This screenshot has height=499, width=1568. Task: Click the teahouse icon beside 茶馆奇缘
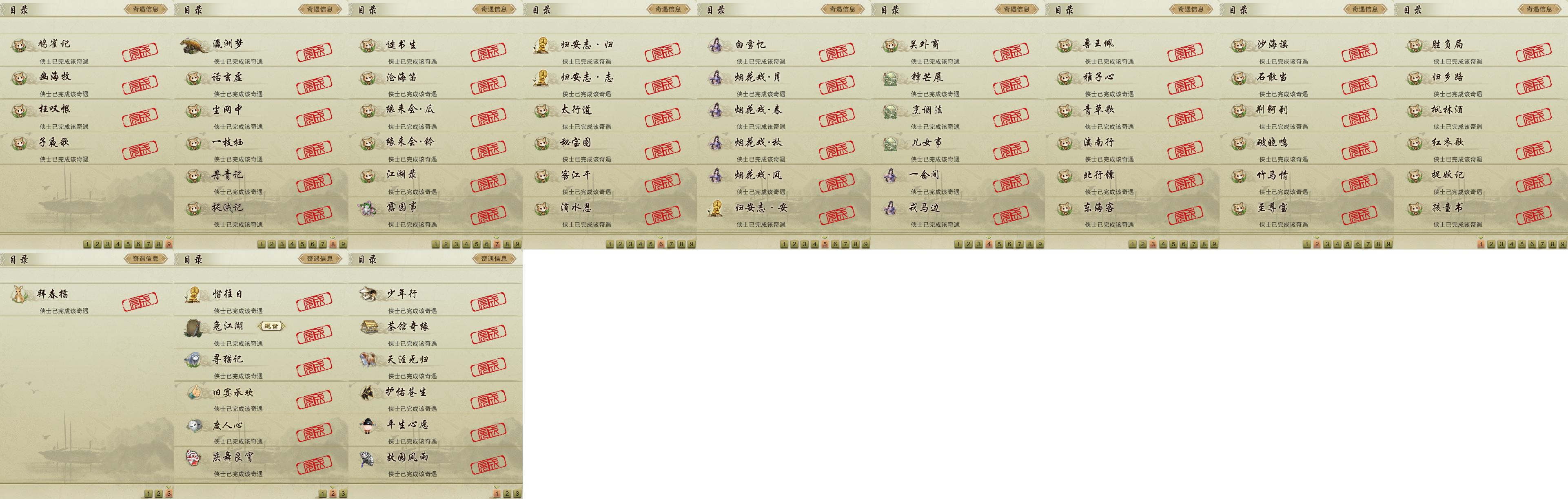pos(369,327)
